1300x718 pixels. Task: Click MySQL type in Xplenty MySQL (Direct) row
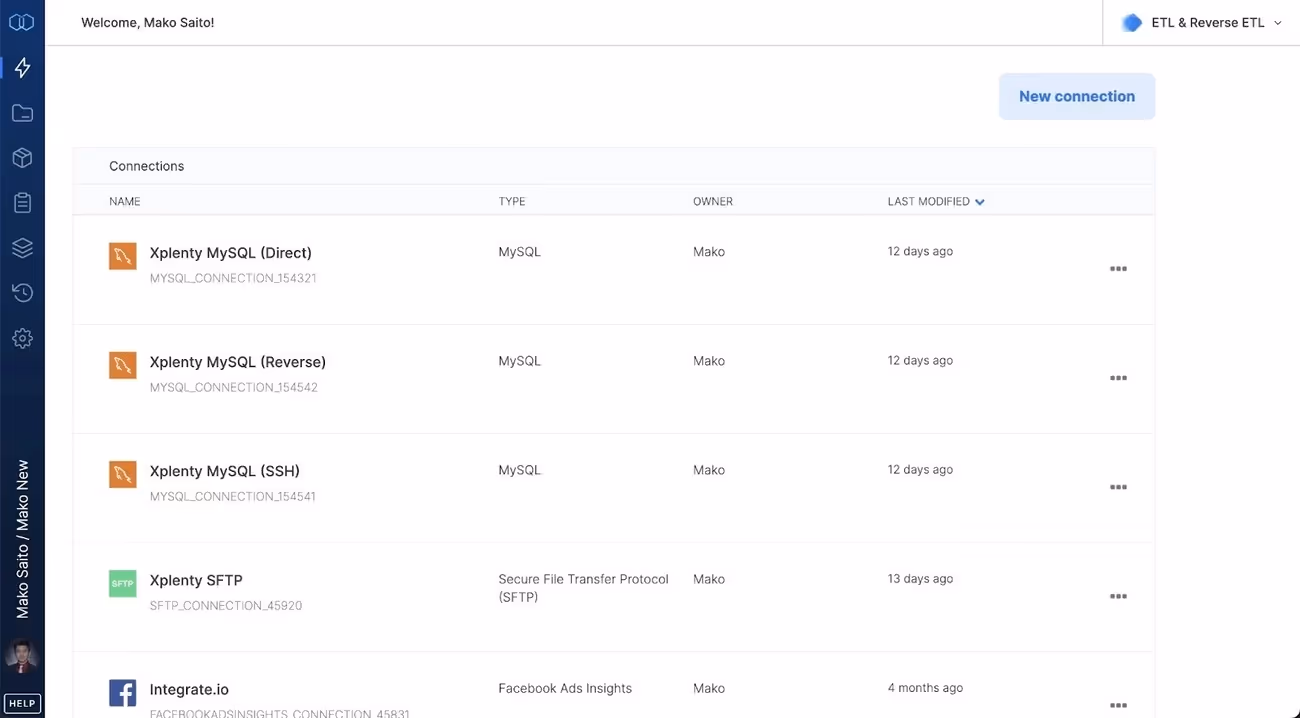pyautogui.click(x=519, y=252)
